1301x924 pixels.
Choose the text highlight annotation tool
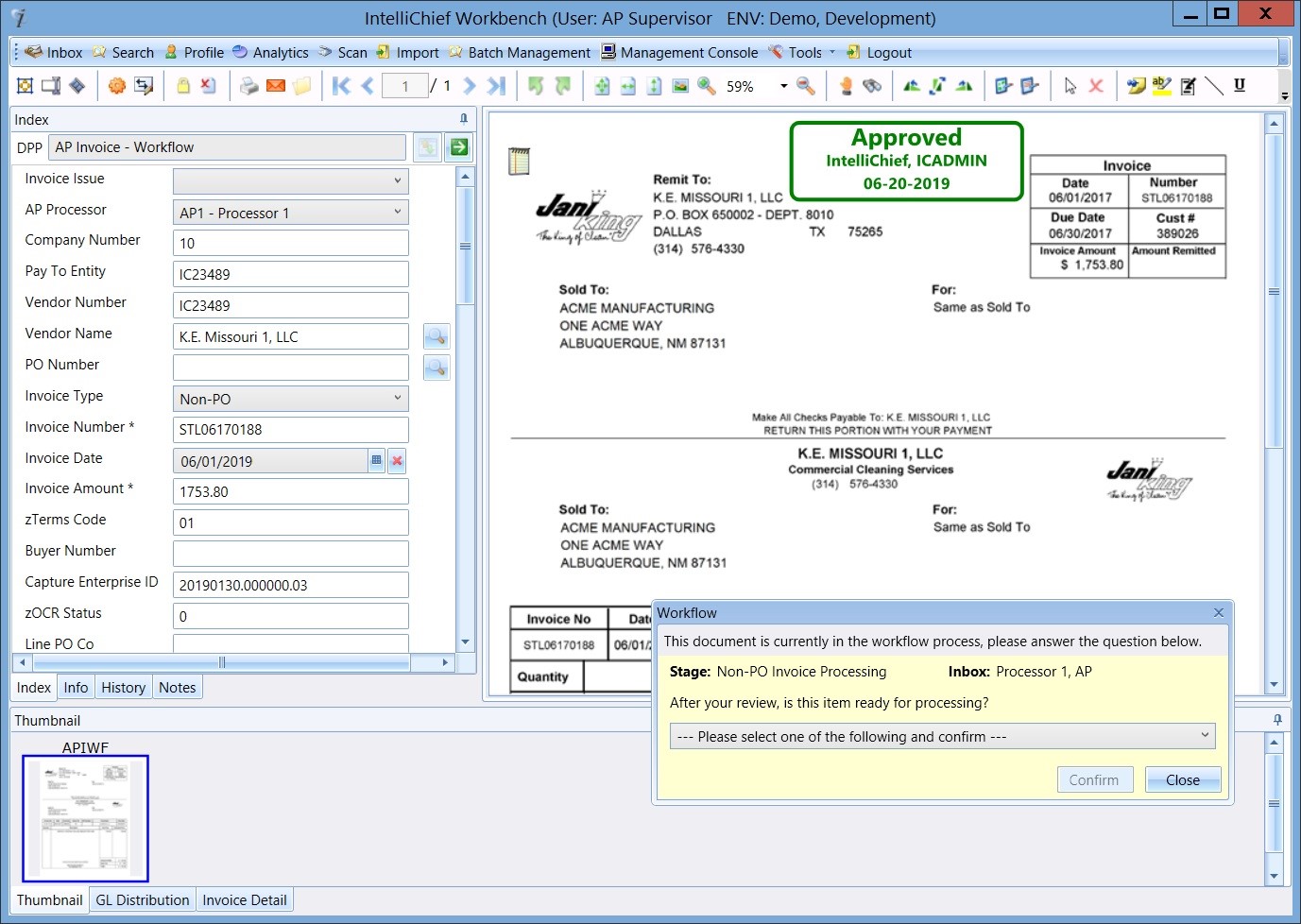coord(1160,85)
